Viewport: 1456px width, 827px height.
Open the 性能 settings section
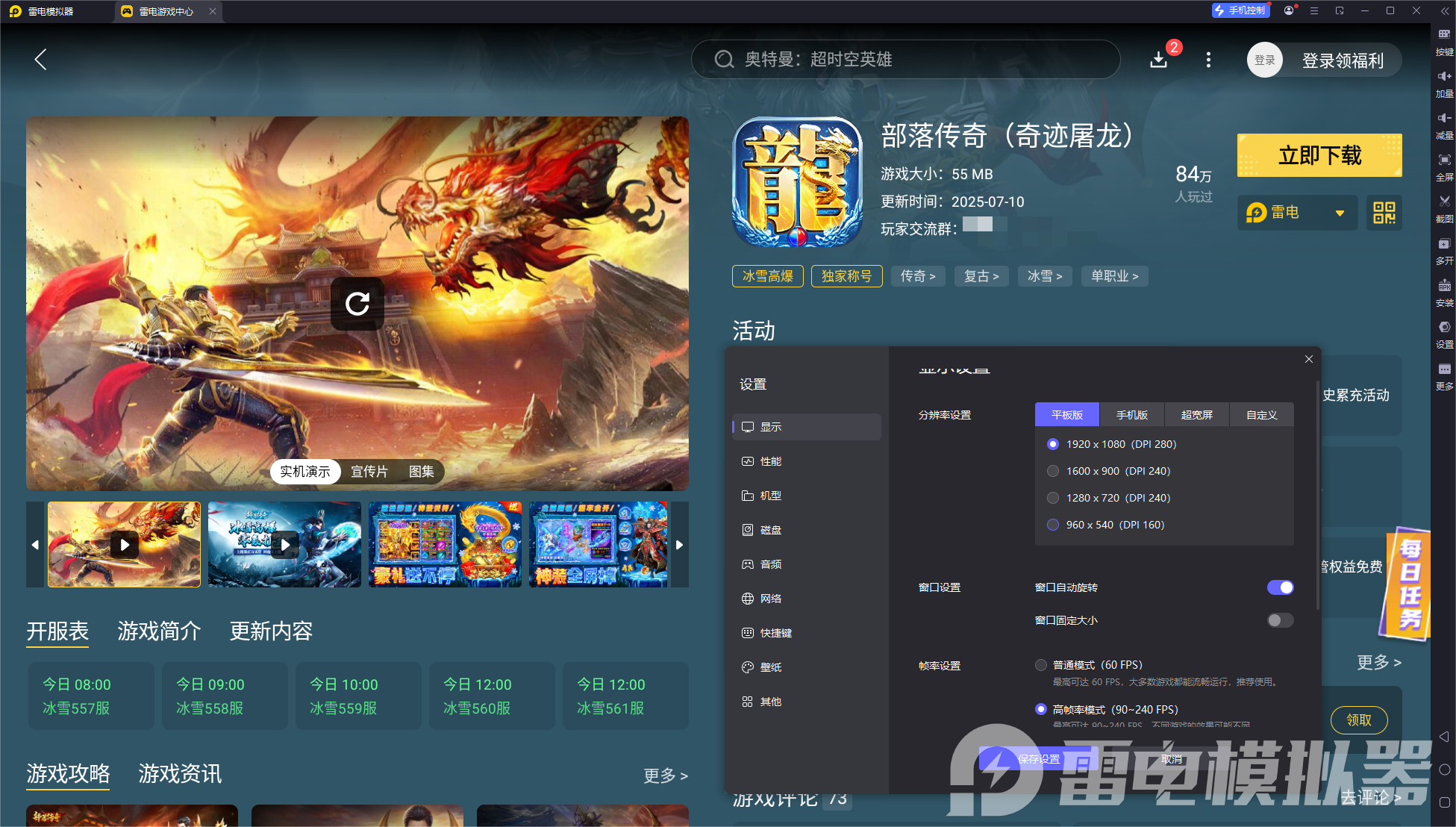click(771, 461)
